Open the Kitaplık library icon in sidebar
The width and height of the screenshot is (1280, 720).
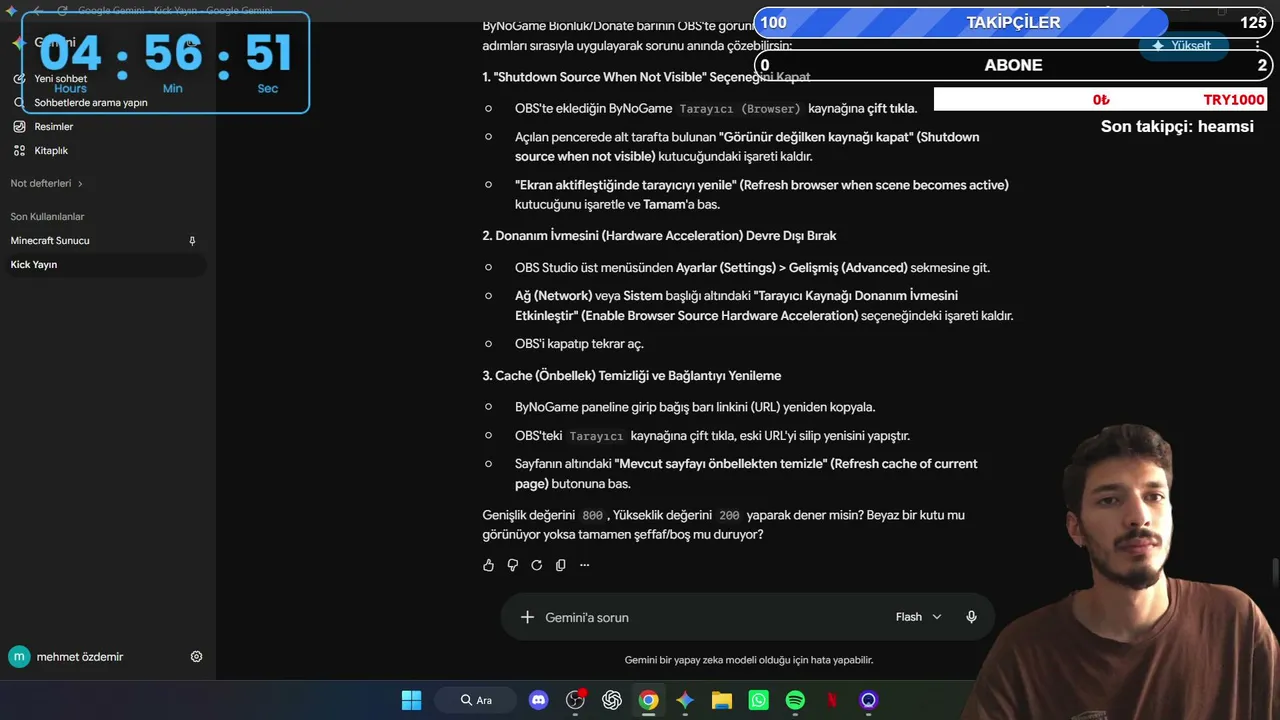pos(19,151)
